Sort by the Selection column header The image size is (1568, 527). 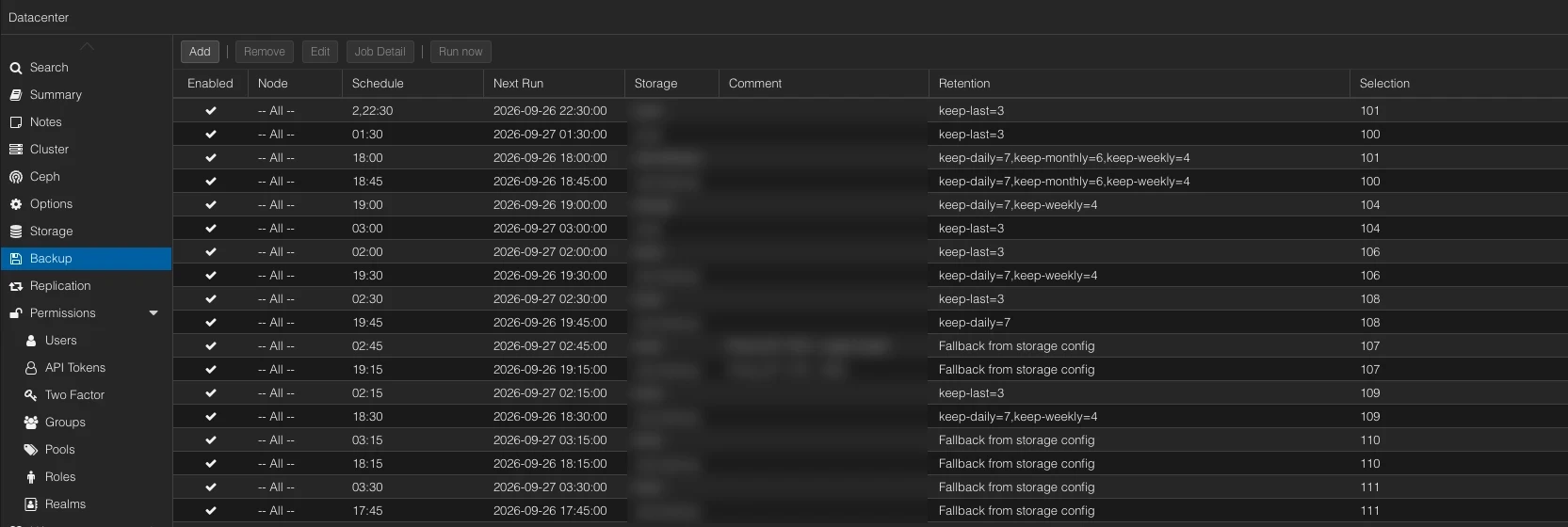click(1459, 84)
